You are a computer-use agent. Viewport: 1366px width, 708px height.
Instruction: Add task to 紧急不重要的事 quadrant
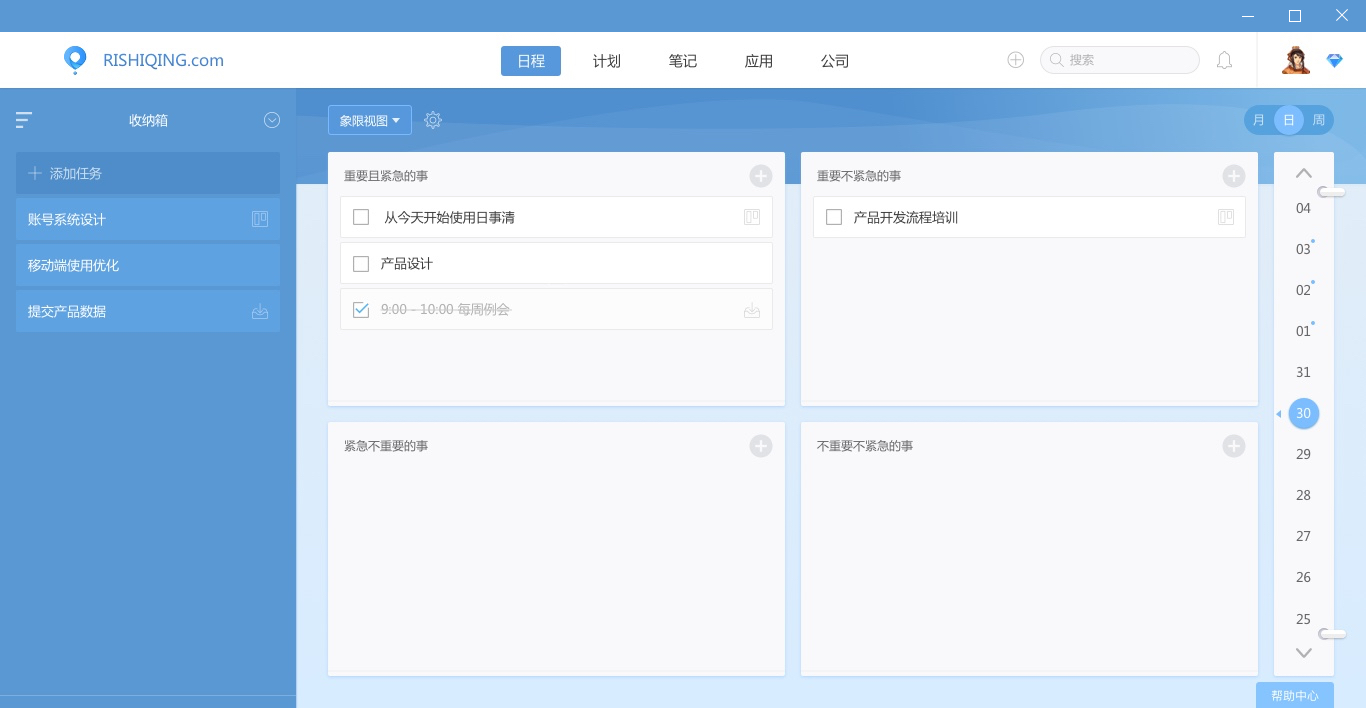(x=761, y=446)
